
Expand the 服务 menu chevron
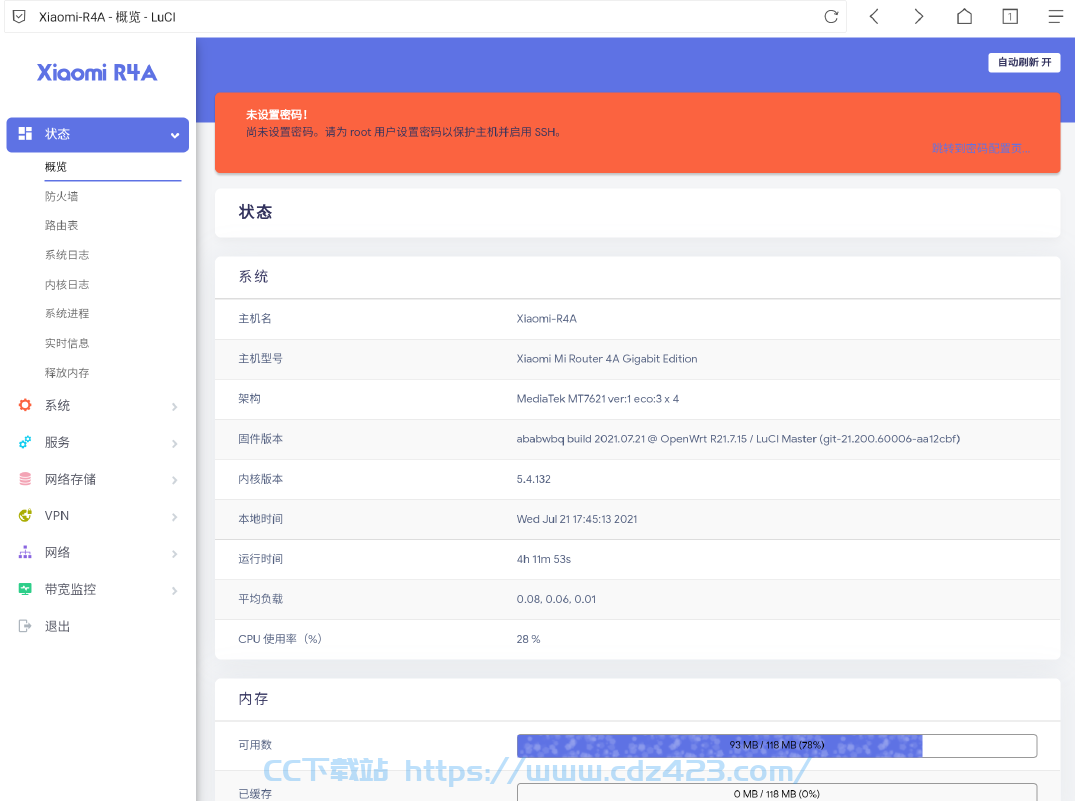click(175, 444)
